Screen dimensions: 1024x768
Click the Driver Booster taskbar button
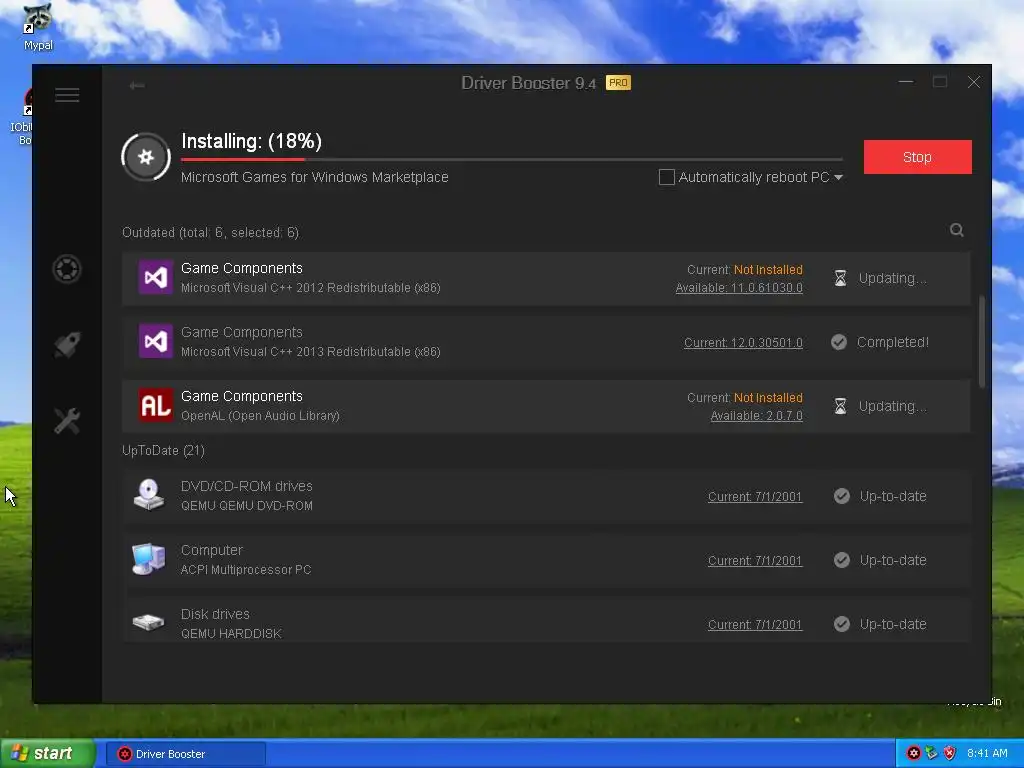(185, 754)
